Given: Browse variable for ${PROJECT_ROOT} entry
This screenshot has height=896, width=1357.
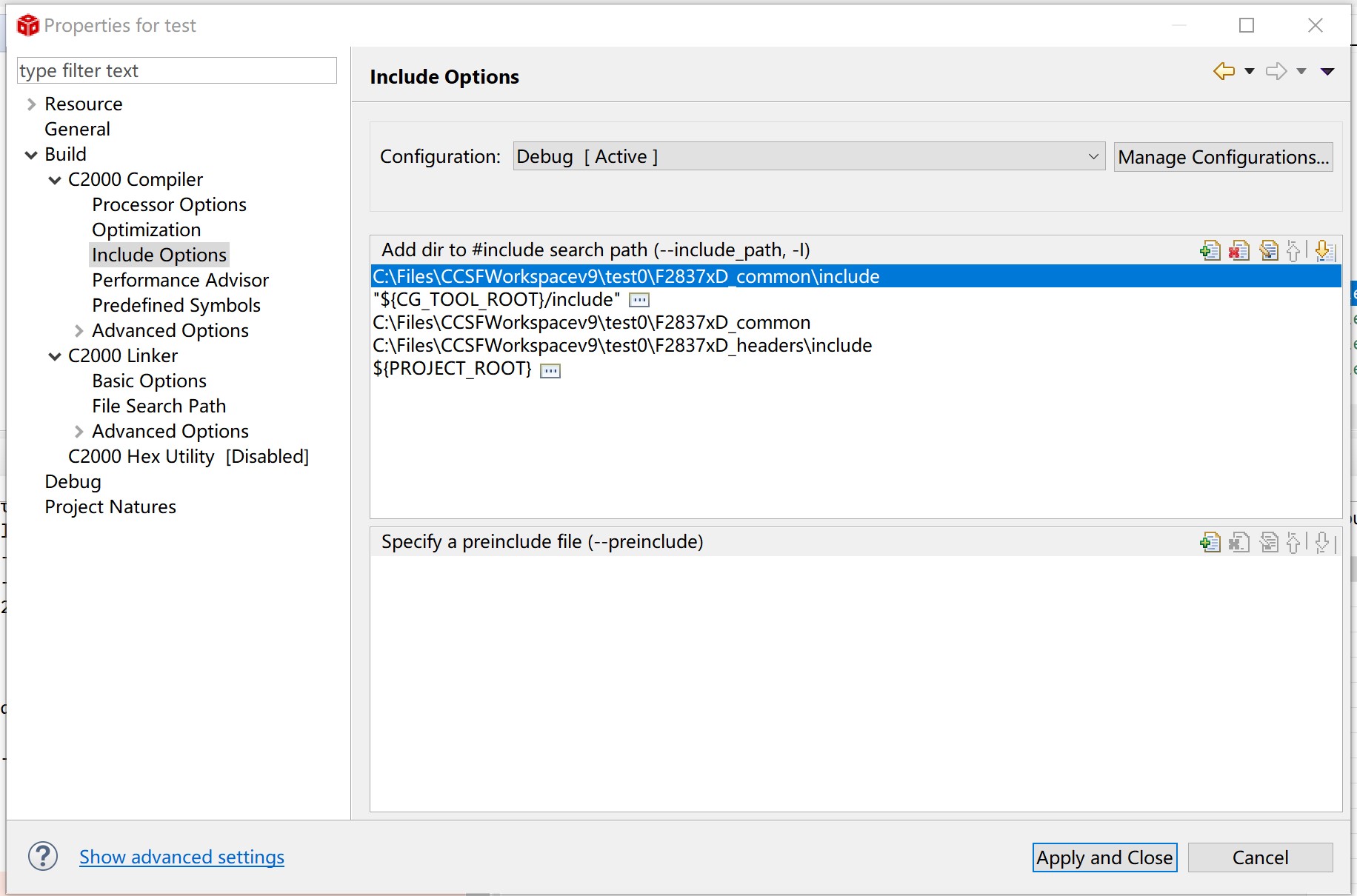Looking at the screenshot, I should tap(550, 370).
